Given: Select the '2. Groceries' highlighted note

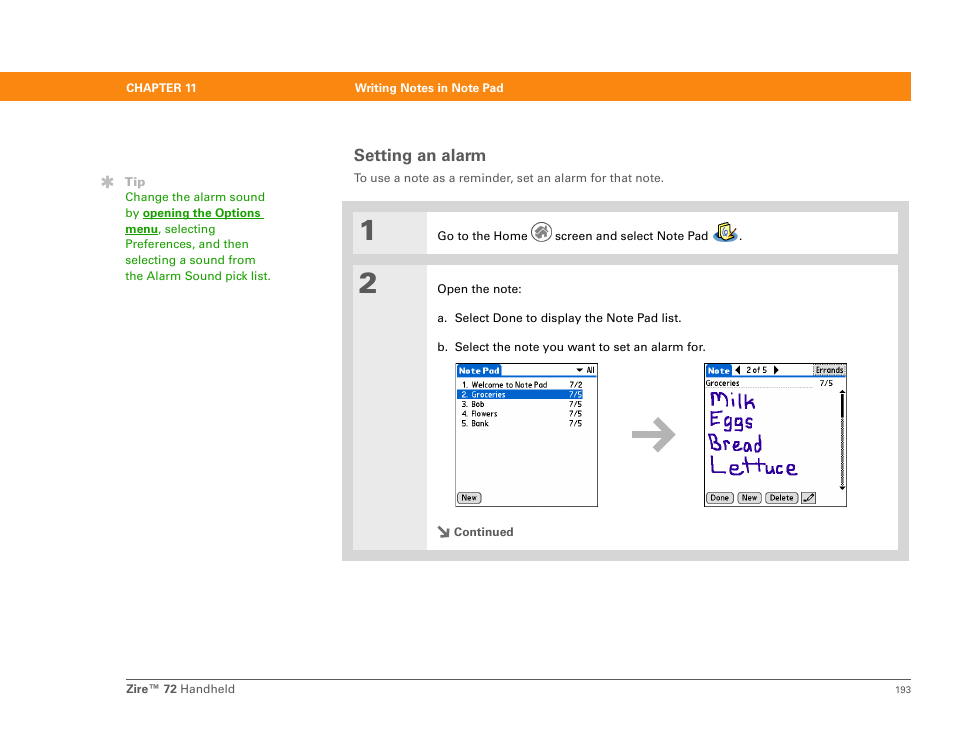Looking at the screenshot, I should click(520, 394).
